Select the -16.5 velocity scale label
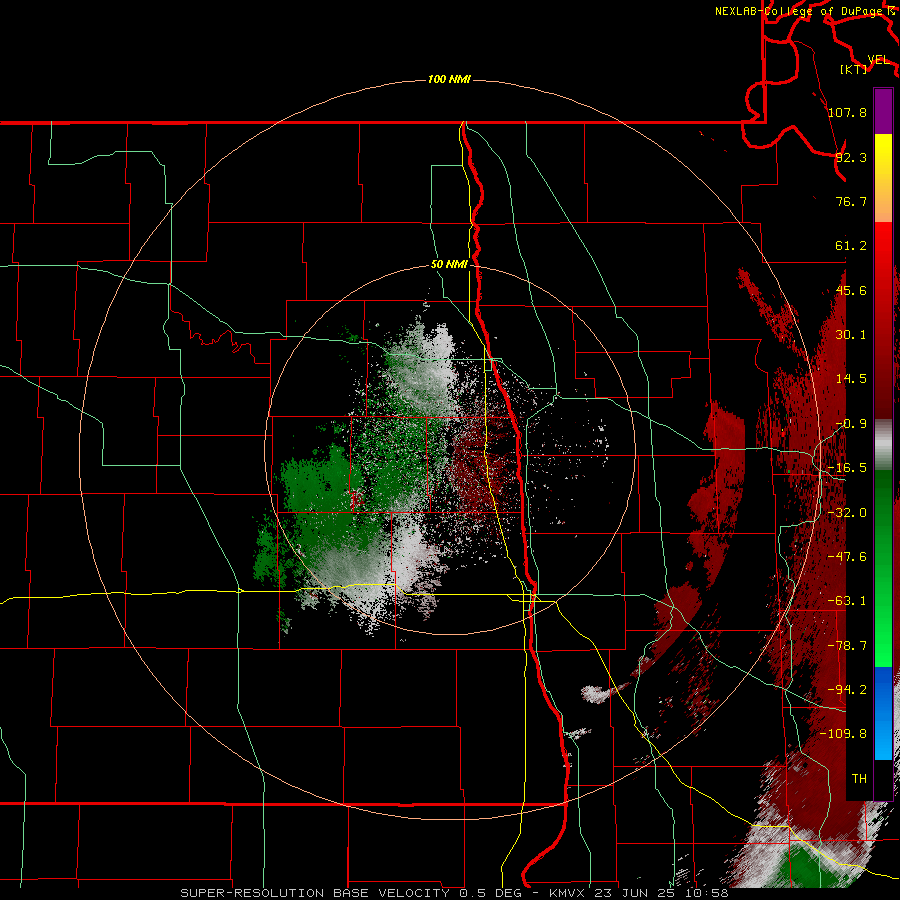Image resolution: width=900 pixels, height=900 pixels. (x=847, y=468)
